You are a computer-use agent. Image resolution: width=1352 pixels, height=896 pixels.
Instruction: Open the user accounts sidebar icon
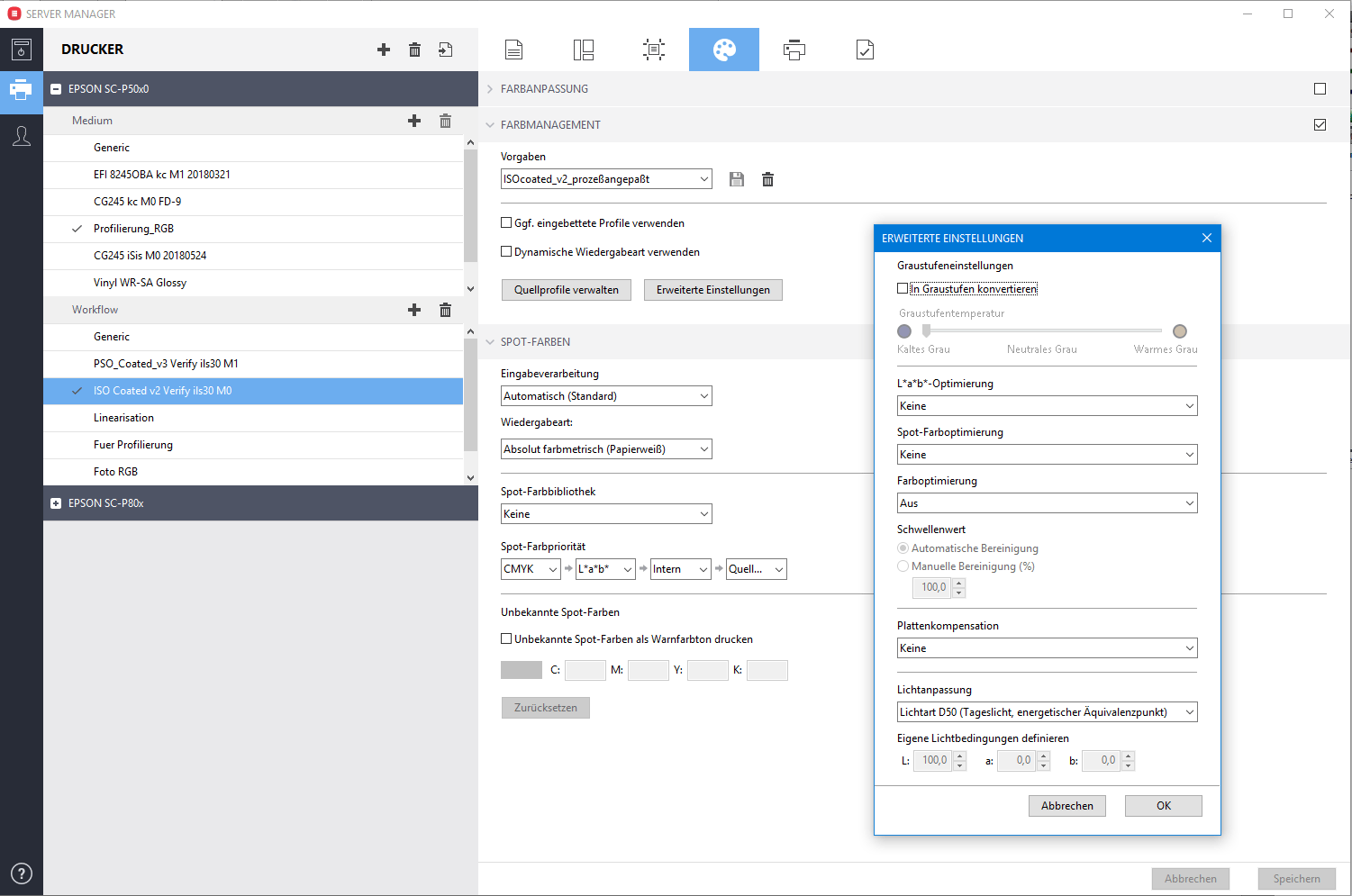click(22, 136)
